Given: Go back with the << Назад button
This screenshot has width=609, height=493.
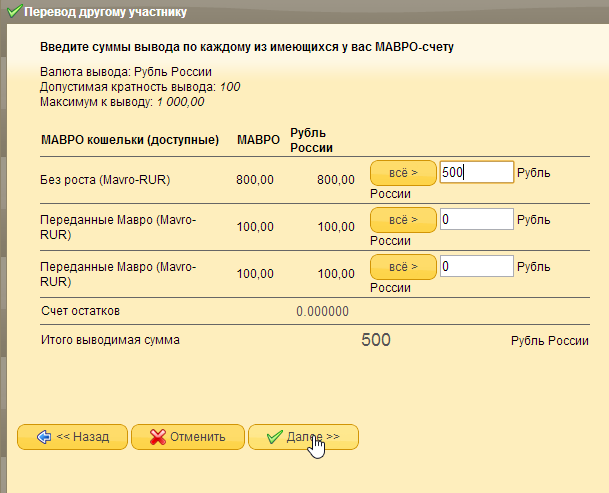Looking at the screenshot, I should click(x=72, y=437).
